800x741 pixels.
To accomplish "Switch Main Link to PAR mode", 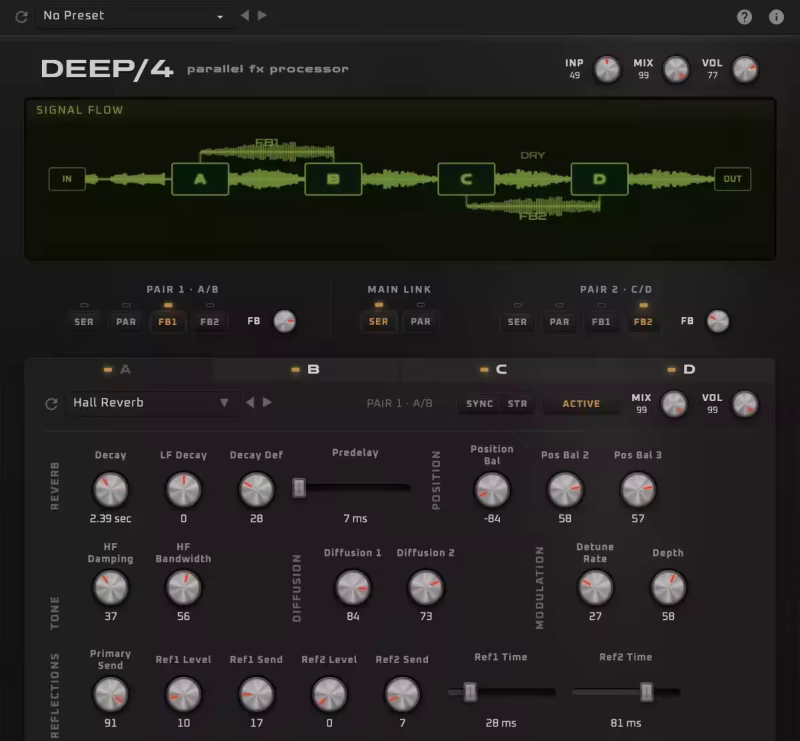I will (420, 321).
